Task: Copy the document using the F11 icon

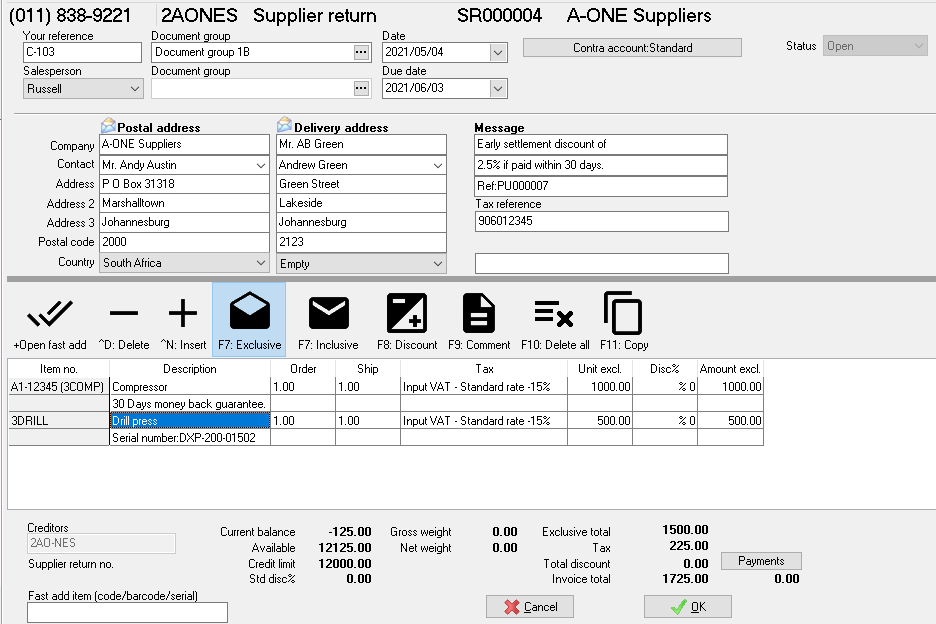Action: point(624,315)
